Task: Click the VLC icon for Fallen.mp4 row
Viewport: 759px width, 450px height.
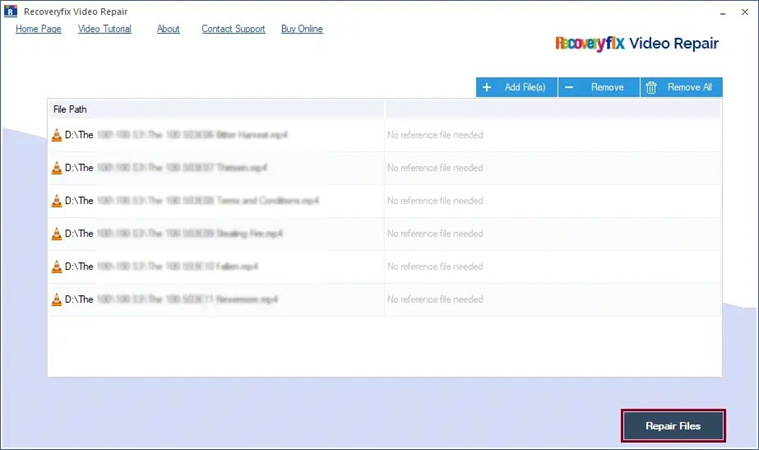Action: click(56, 267)
